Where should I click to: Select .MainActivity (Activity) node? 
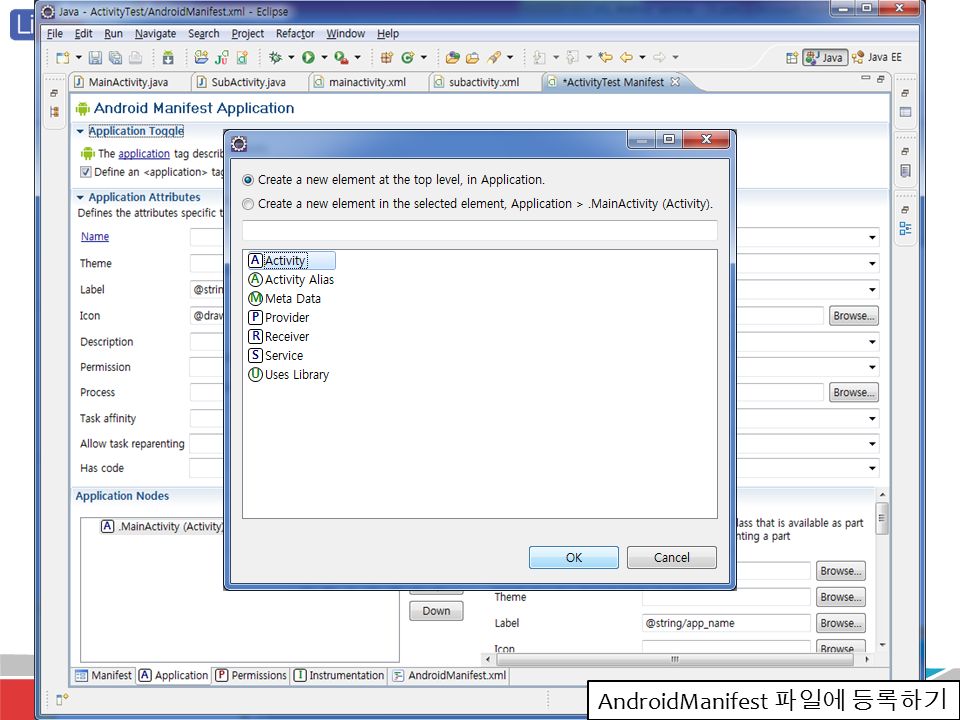(x=162, y=527)
